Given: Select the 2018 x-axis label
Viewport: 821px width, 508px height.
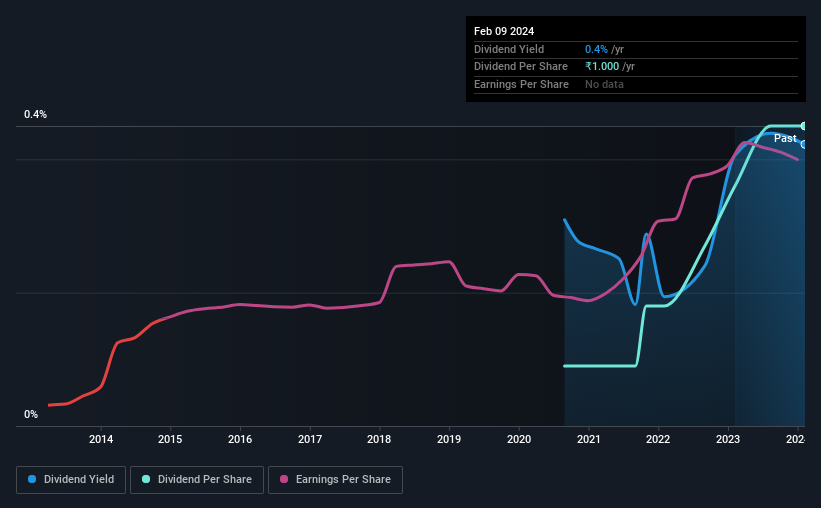Looking at the screenshot, I should [x=379, y=439].
